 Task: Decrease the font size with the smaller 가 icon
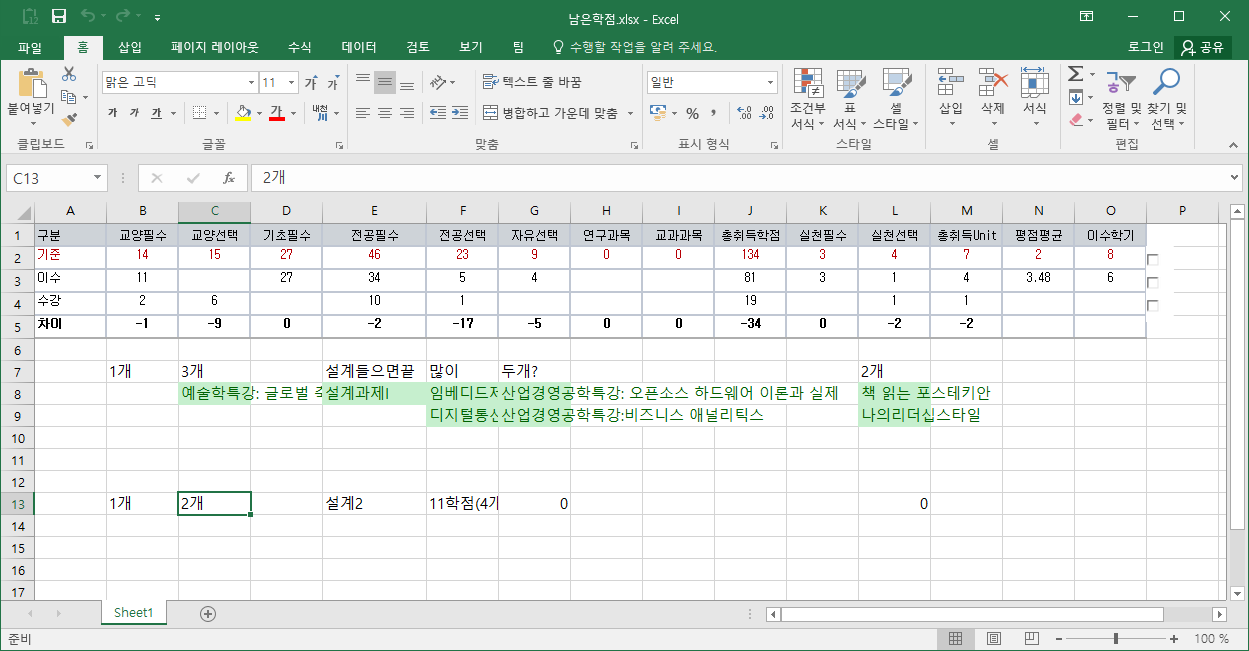pyautogui.click(x=333, y=82)
